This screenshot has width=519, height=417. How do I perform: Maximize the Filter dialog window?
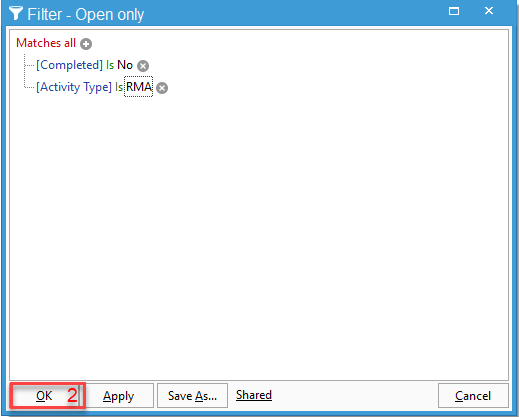(454, 11)
